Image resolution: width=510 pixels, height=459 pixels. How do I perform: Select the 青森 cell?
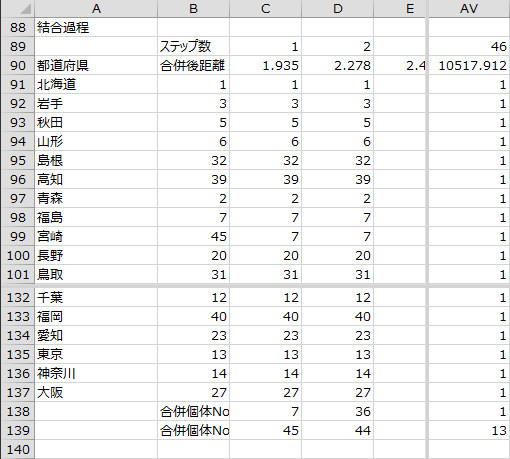(96, 198)
